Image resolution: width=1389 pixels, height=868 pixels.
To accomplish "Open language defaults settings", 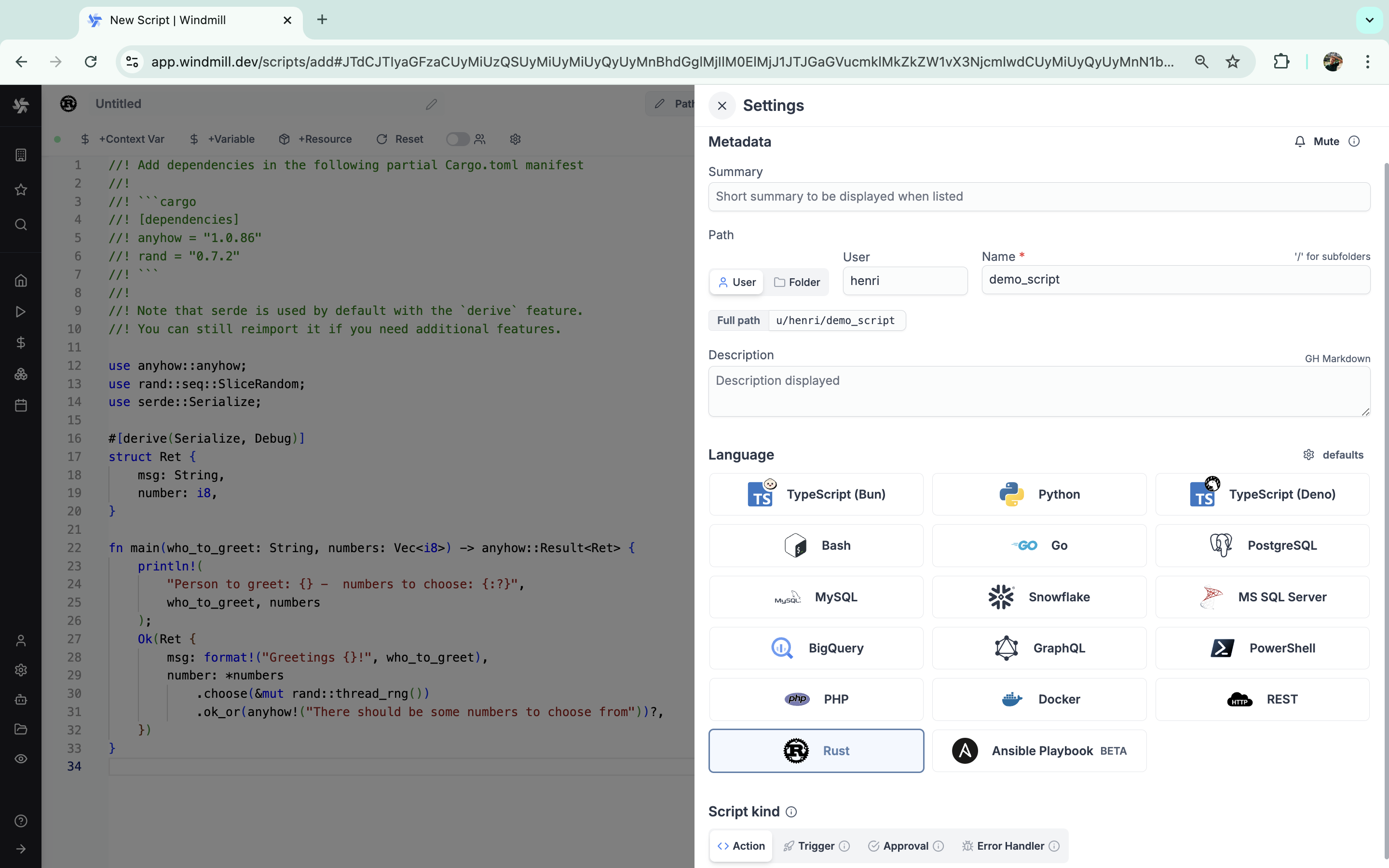I will 1333,455.
